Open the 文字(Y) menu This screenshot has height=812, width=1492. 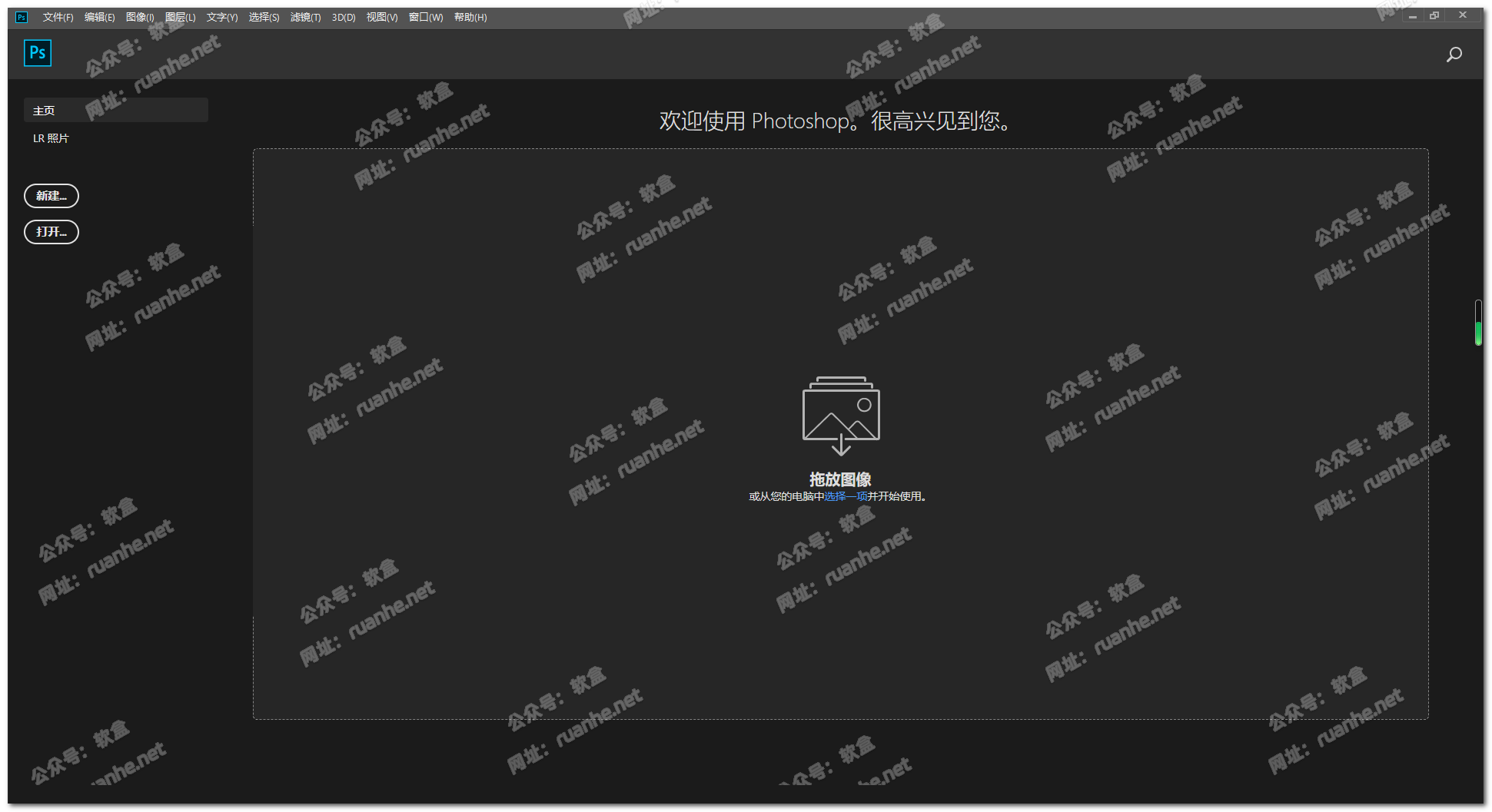pos(222,17)
